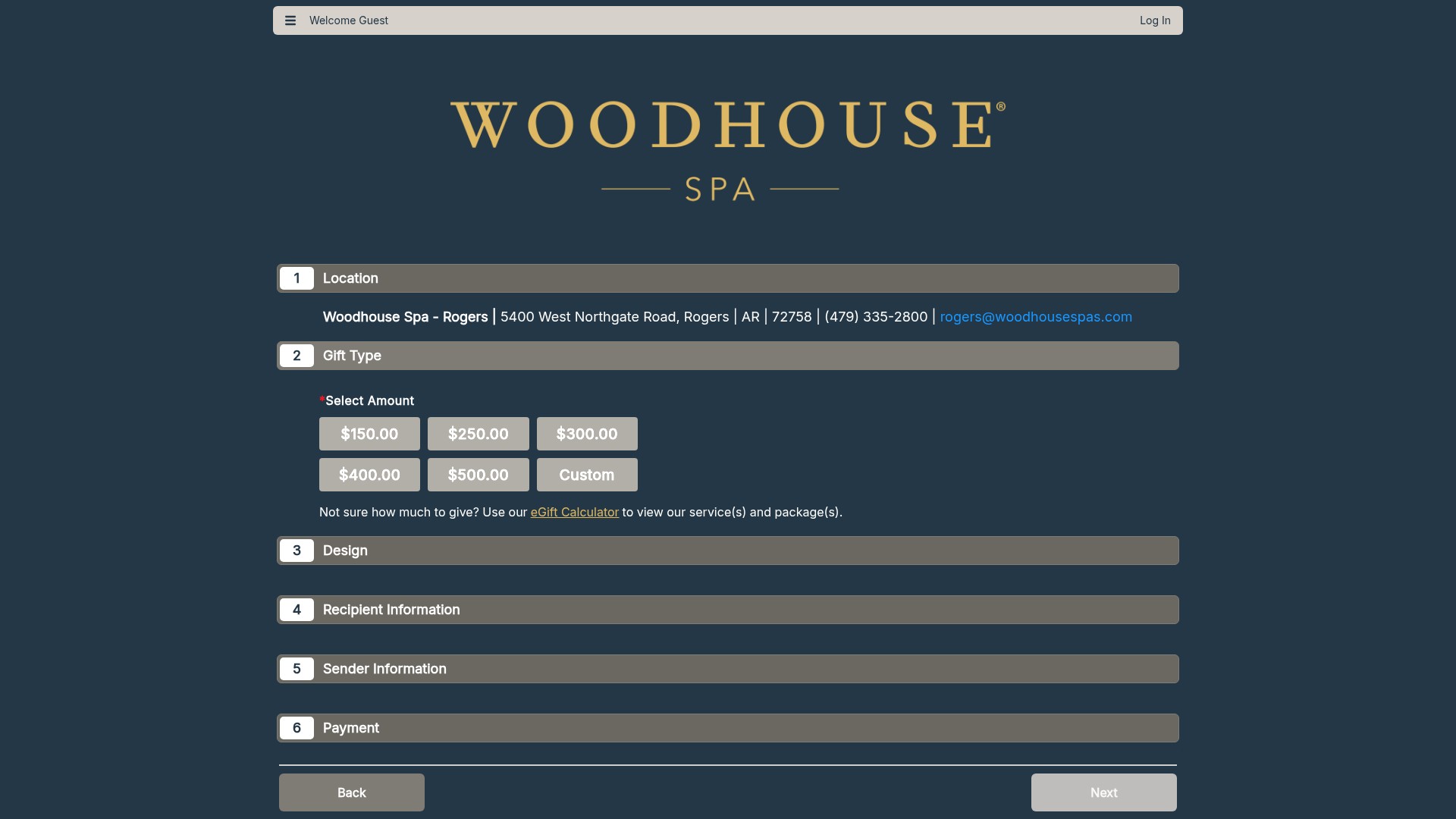Screen dimensions: 1456x819
Task: Expand the Sender Information section
Action: pyautogui.click(x=728, y=669)
